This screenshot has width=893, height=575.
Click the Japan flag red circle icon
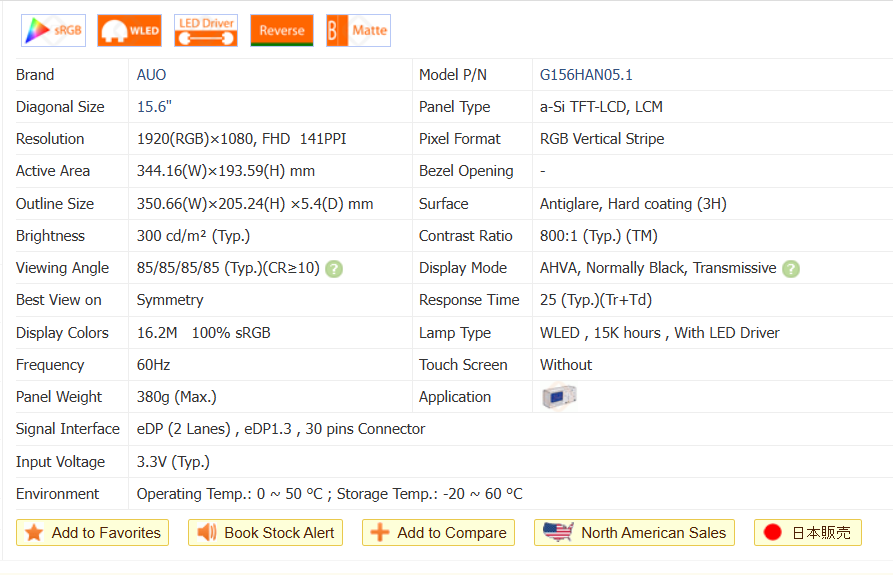(772, 533)
